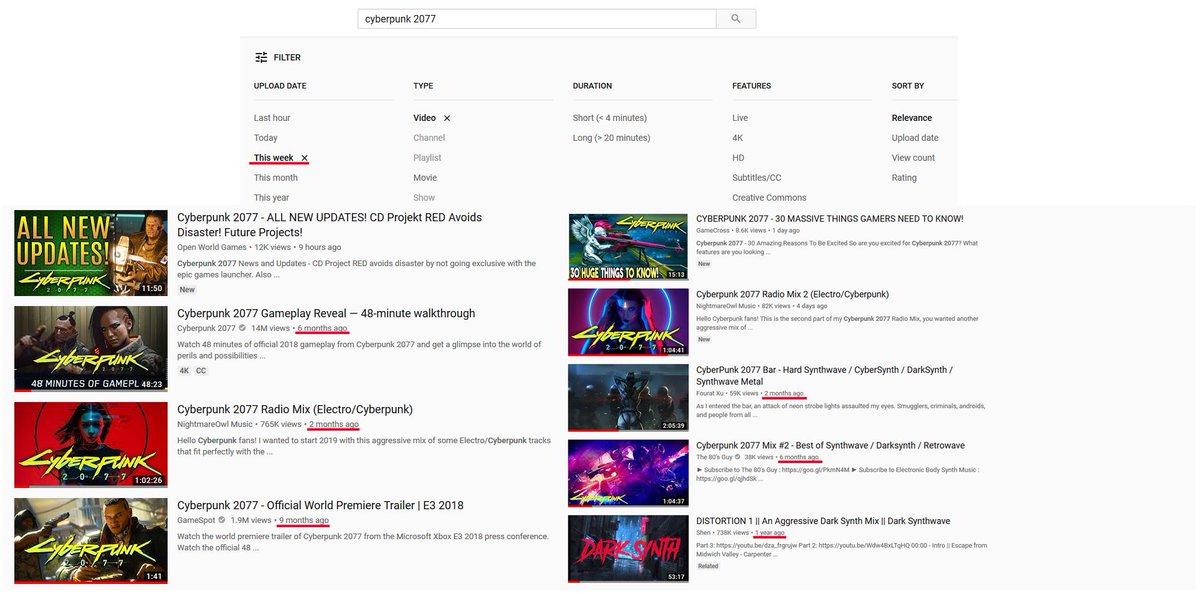Visit the Shen channel
The height and width of the screenshot is (594, 1200).
[x=703, y=533]
